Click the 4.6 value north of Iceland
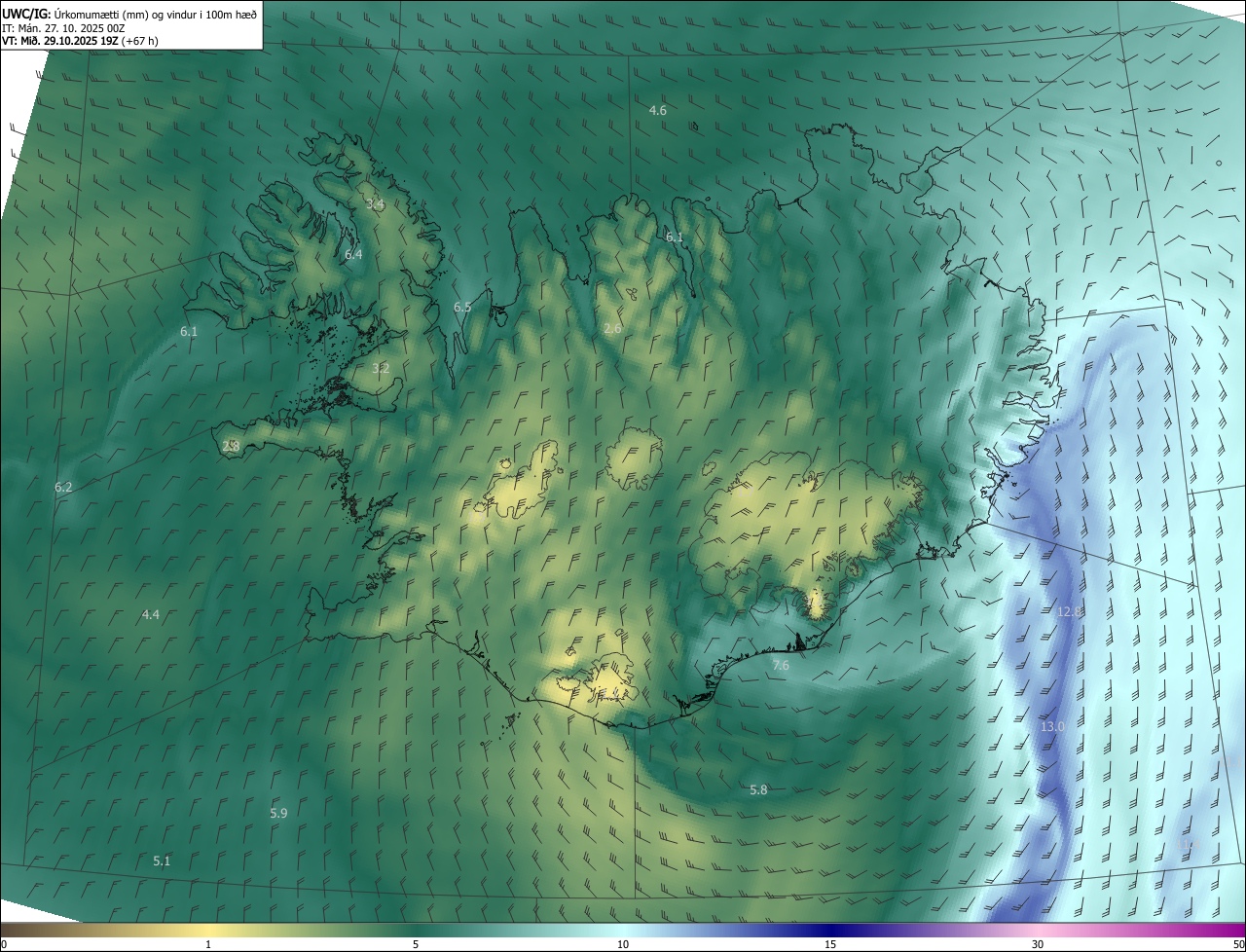Screen dimensions: 1246x952 pyautogui.click(x=658, y=110)
